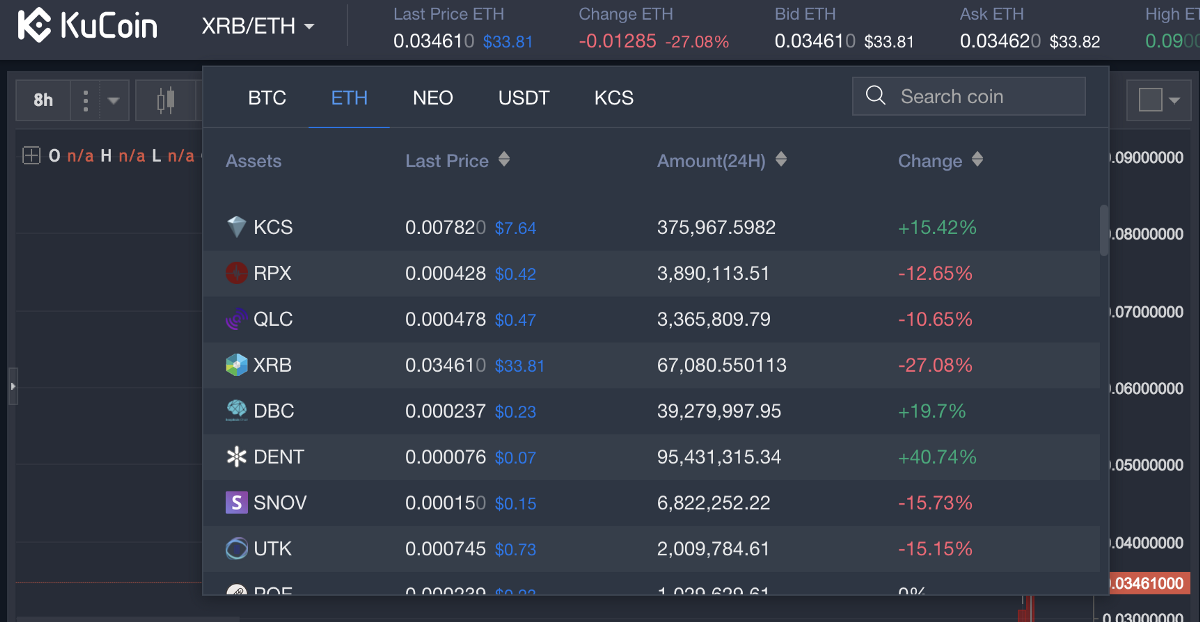Screen dimensions: 1200x622
Task: Click the search magnifier icon
Action: pyautogui.click(x=876, y=96)
